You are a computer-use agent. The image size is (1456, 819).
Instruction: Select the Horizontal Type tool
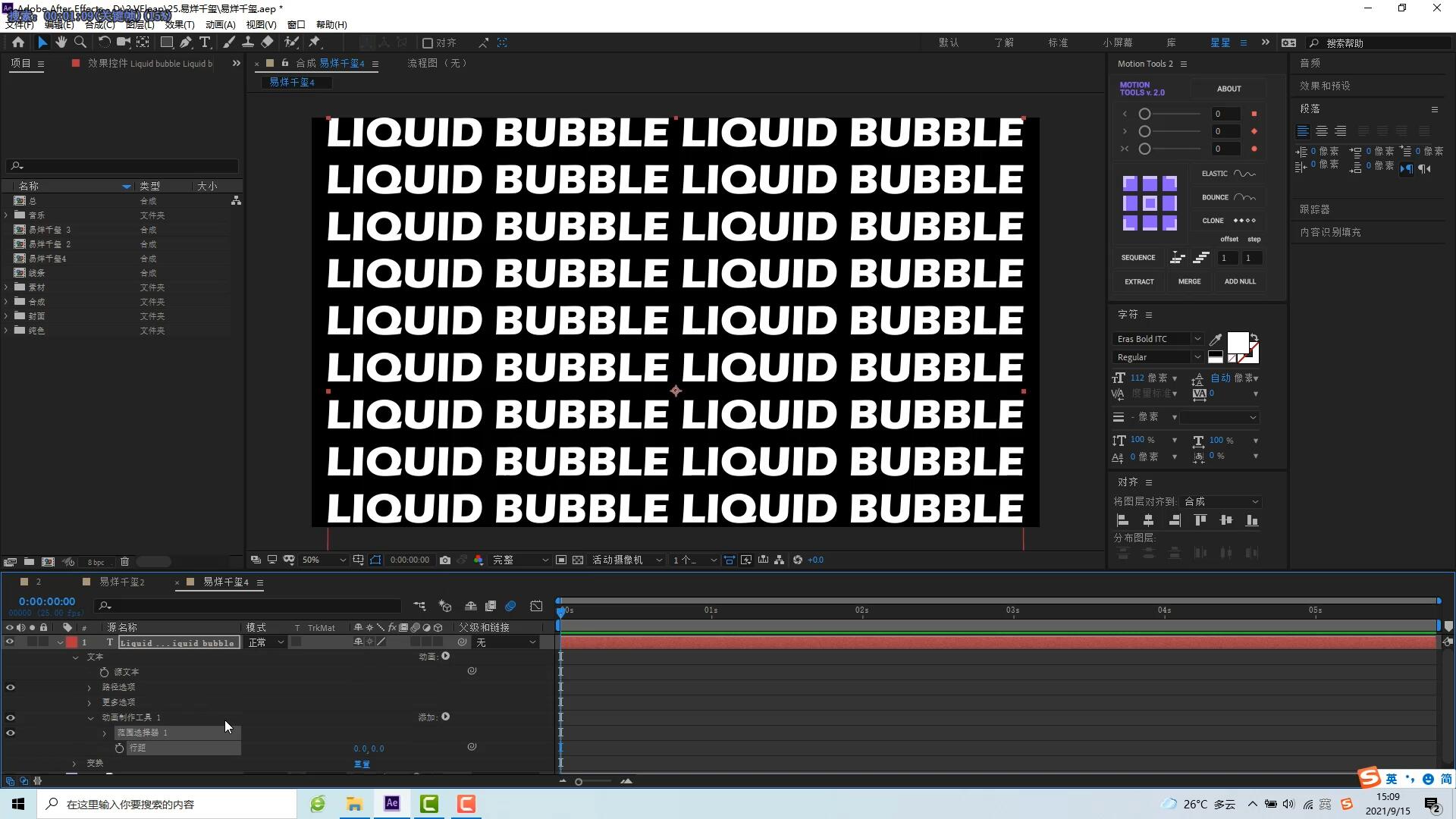205,42
